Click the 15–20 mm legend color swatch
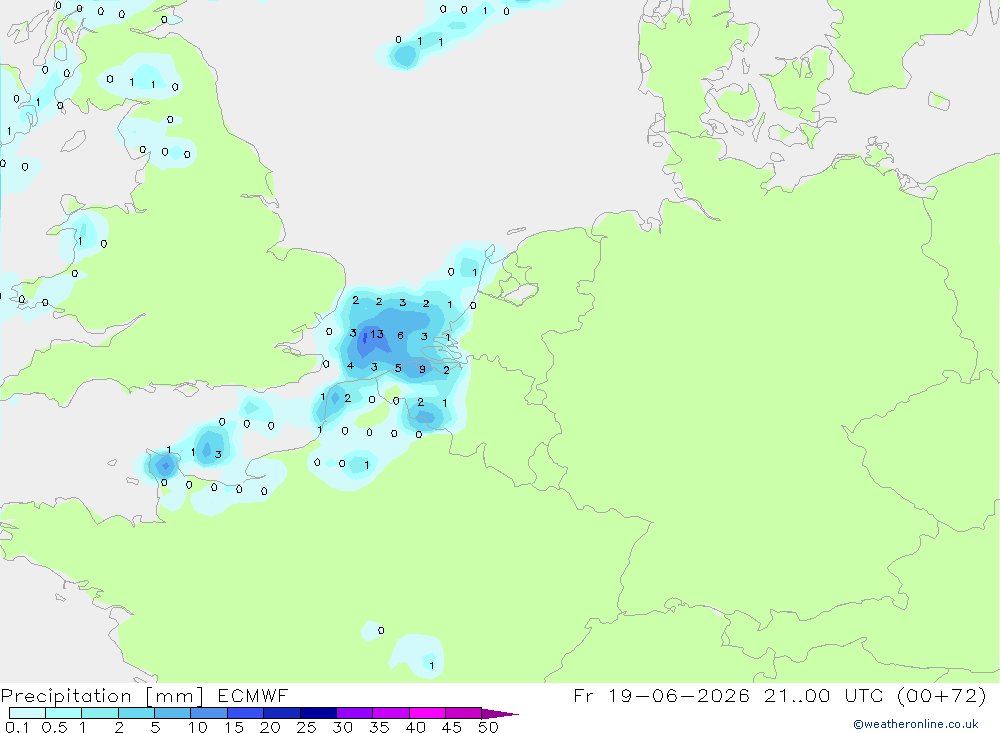This screenshot has width=1000, height=733. pos(246,713)
